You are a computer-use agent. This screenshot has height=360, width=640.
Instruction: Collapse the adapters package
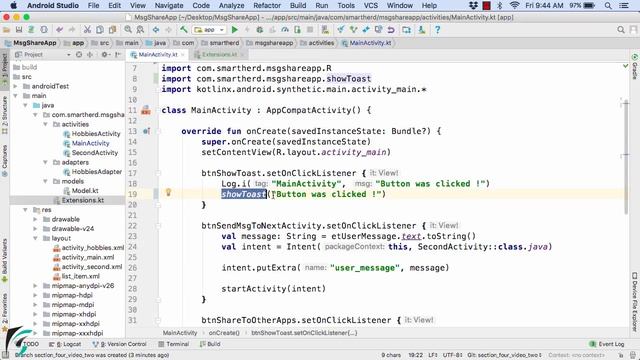click(45, 162)
